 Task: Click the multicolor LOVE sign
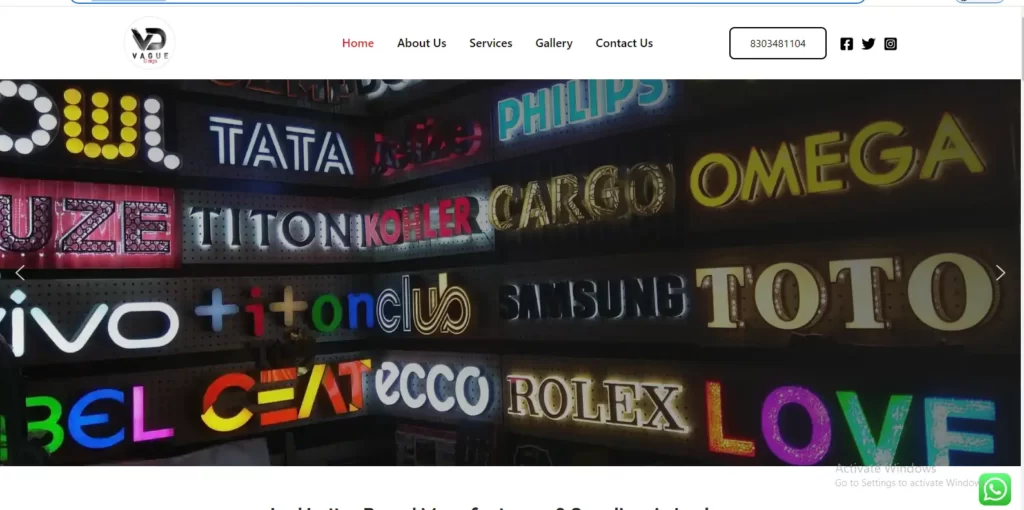pyautogui.click(x=850, y=420)
